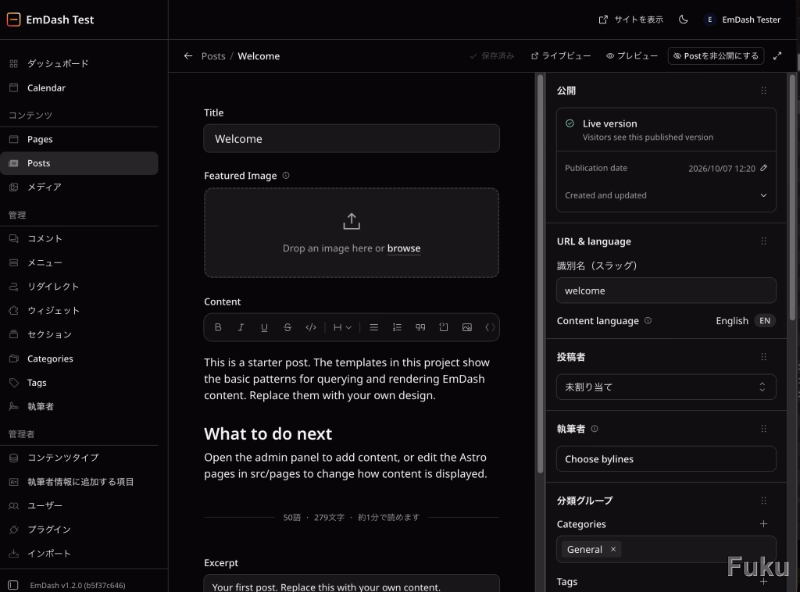Apply Strikethrough formatting
800x592 pixels.
point(287,327)
